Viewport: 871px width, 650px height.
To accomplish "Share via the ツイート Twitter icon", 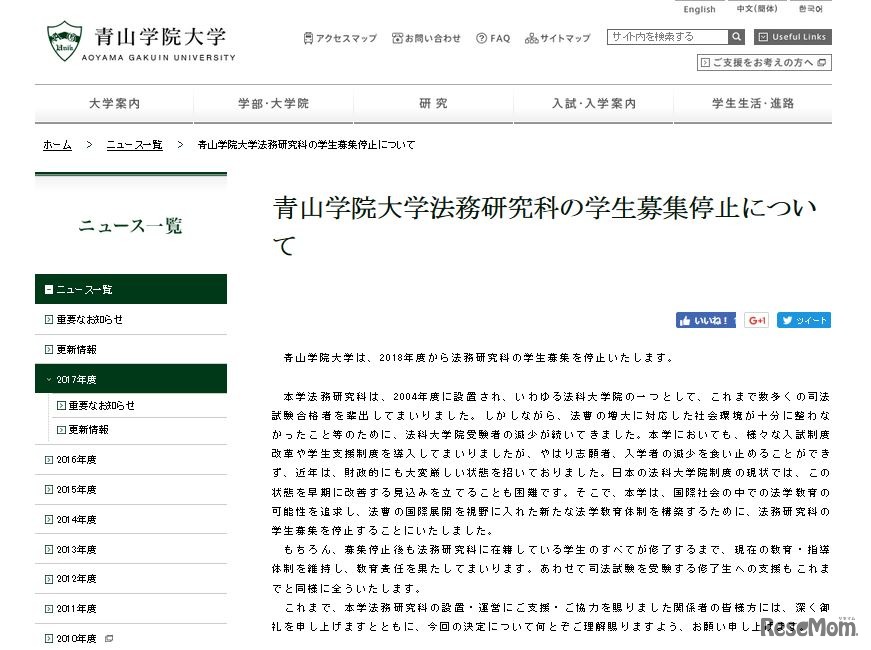I will (x=804, y=320).
